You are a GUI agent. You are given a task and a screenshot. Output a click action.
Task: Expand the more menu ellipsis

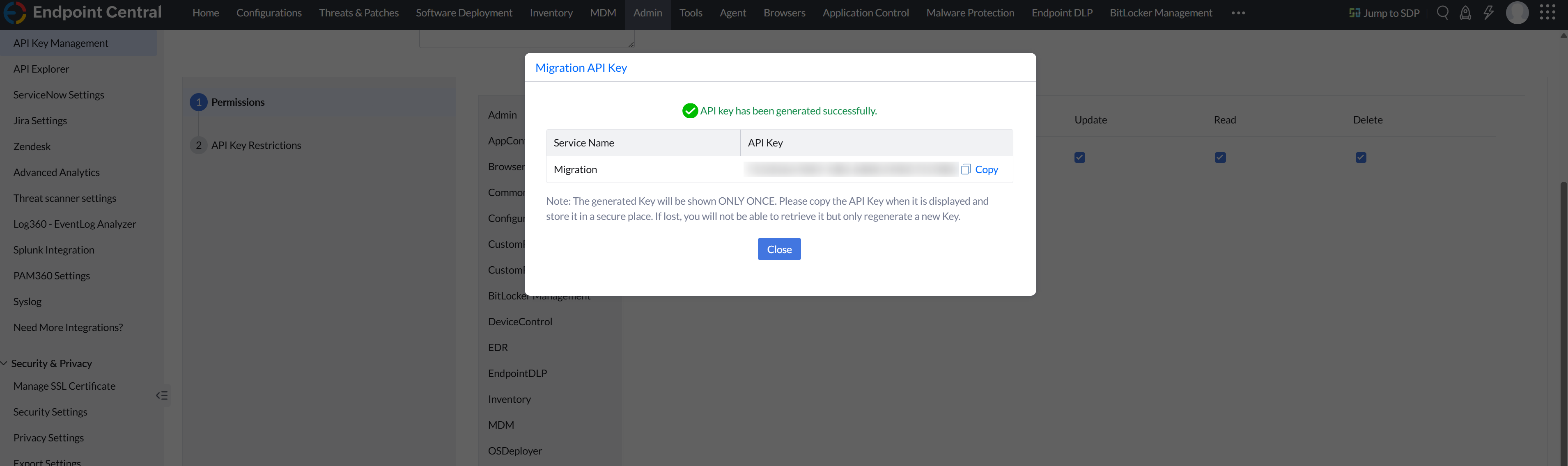coord(1238,13)
